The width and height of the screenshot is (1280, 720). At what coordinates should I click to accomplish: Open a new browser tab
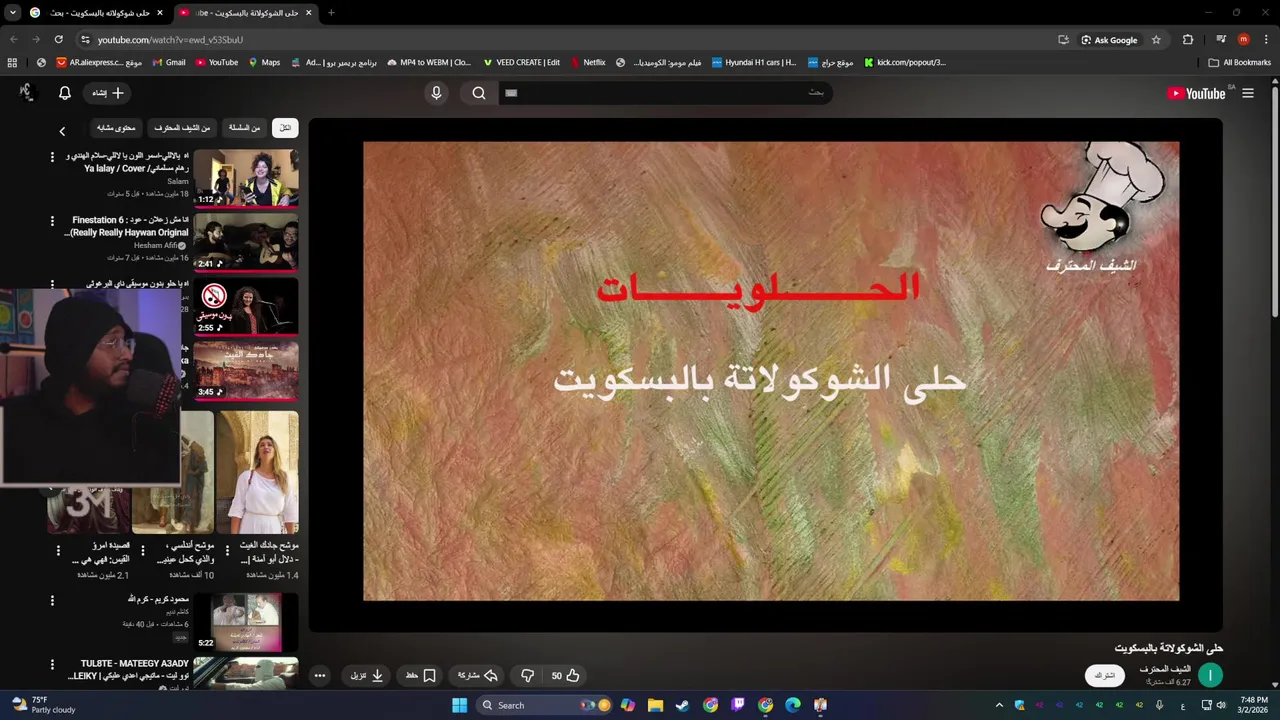(331, 13)
